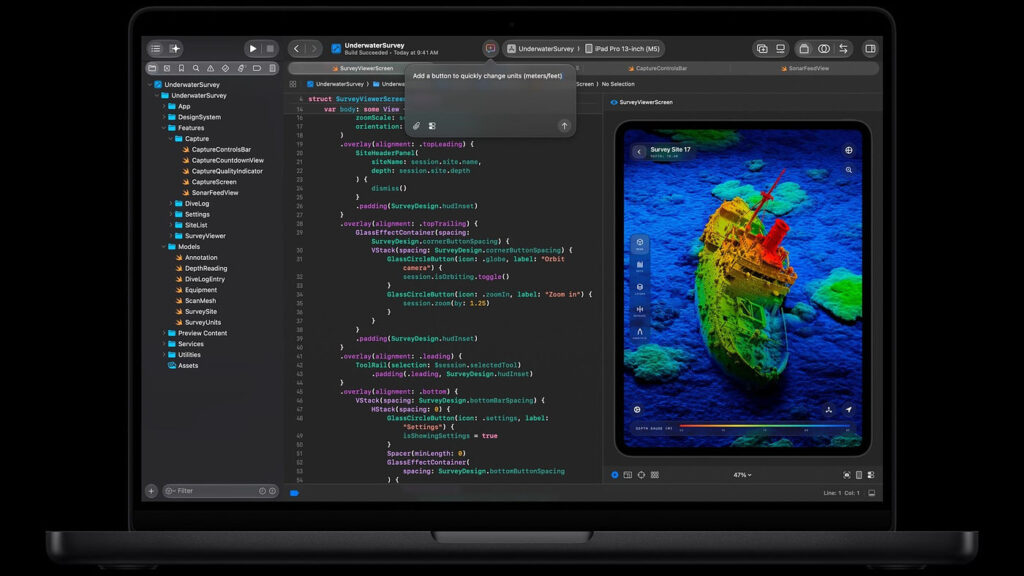Select the UnderwaterSurvey scheme
This screenshot has width=1024, height=576.
(540, 48)
